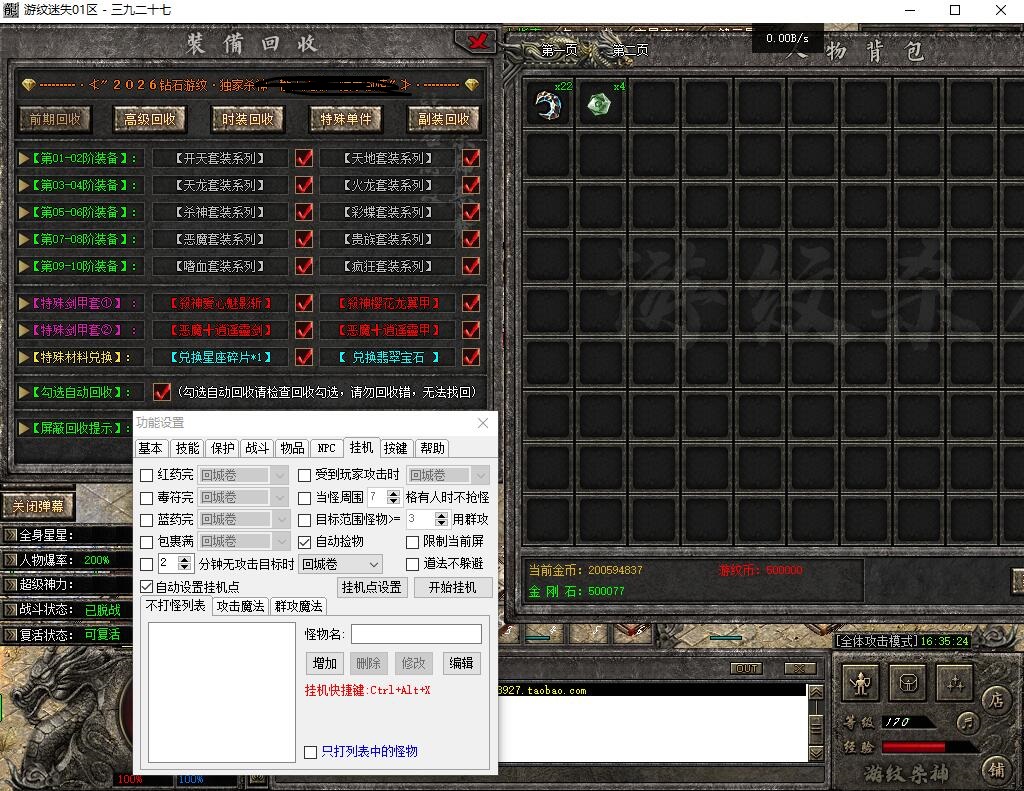The width and height of the screenshot is (1024, 791).
Task: Select the crescent item stacked x22 in the bag
Action: pyautogui.click(x=549, y=105)
